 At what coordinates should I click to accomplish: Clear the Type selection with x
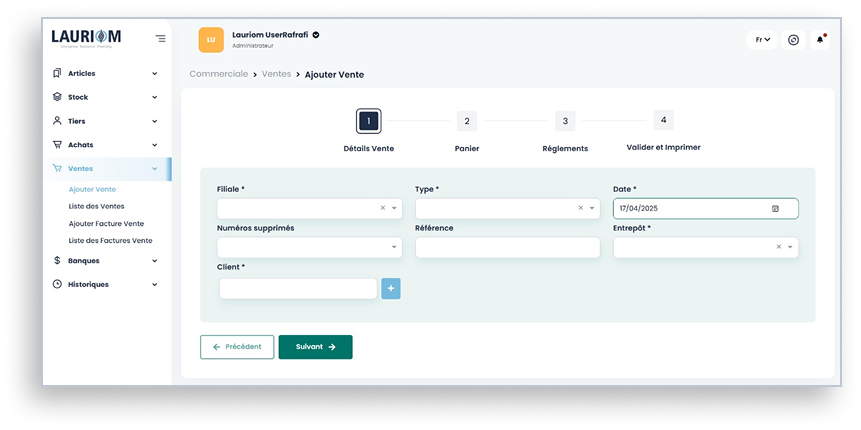click(580, 208)
